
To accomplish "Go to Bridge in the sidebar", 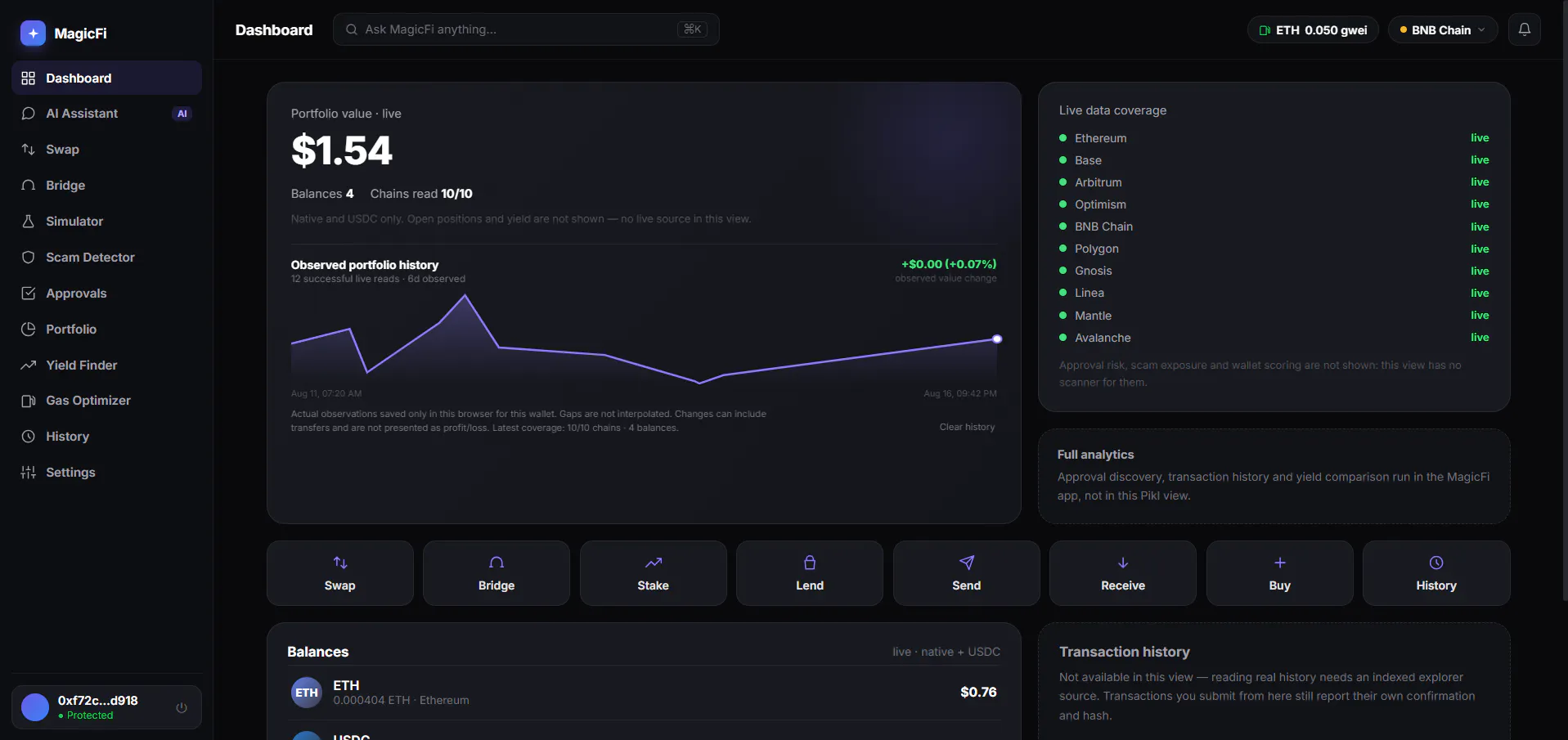I will click(106, 186).
